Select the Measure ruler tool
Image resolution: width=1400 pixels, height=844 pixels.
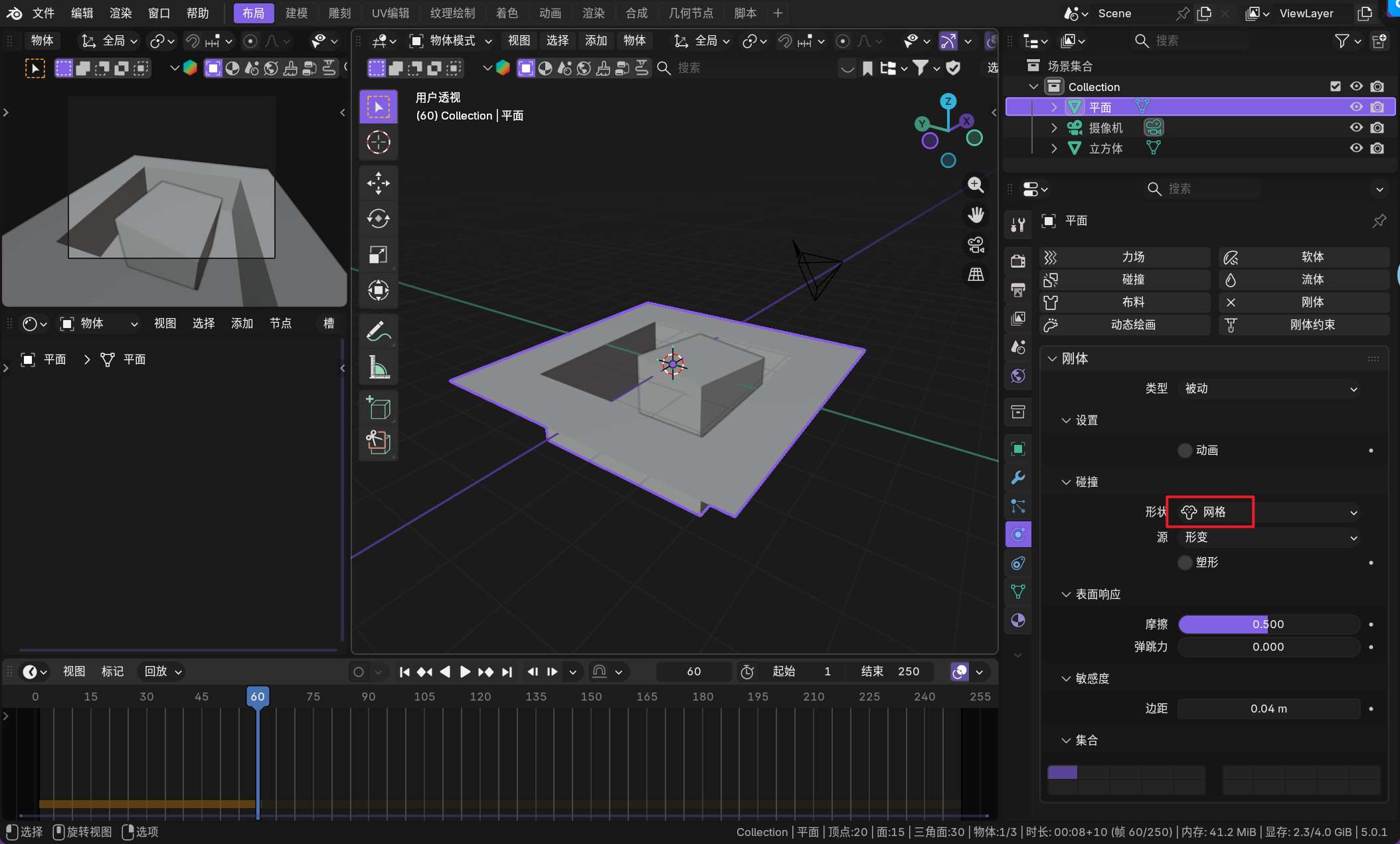click(379, 367)
